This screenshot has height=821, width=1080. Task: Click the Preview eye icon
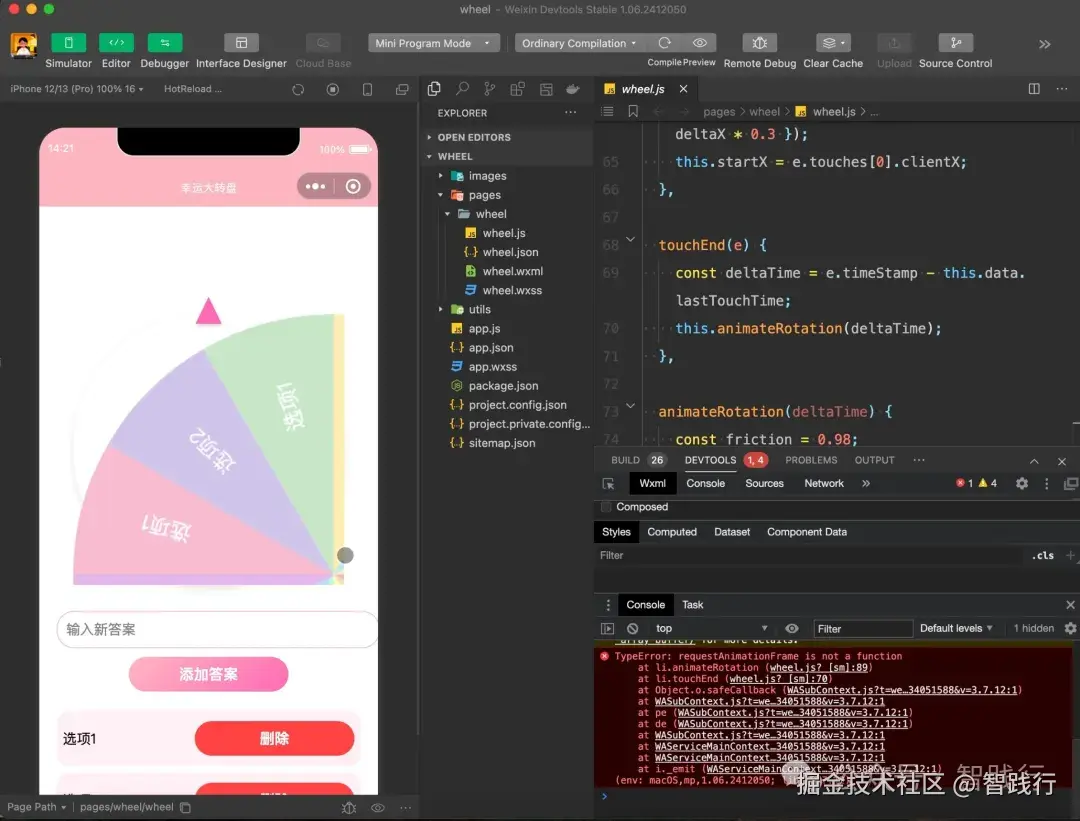point(700,43)
